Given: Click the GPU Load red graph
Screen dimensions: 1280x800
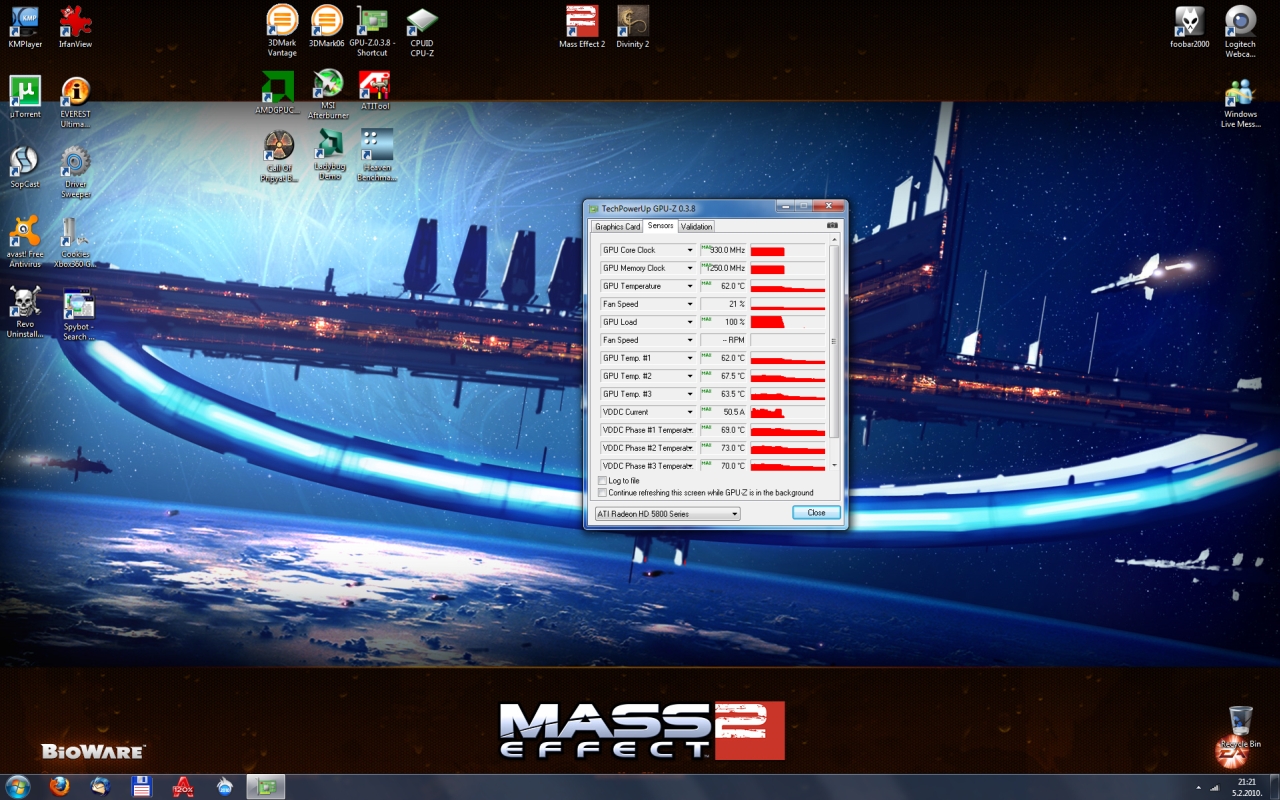Looking at the screenshot, I should (788, 322).
